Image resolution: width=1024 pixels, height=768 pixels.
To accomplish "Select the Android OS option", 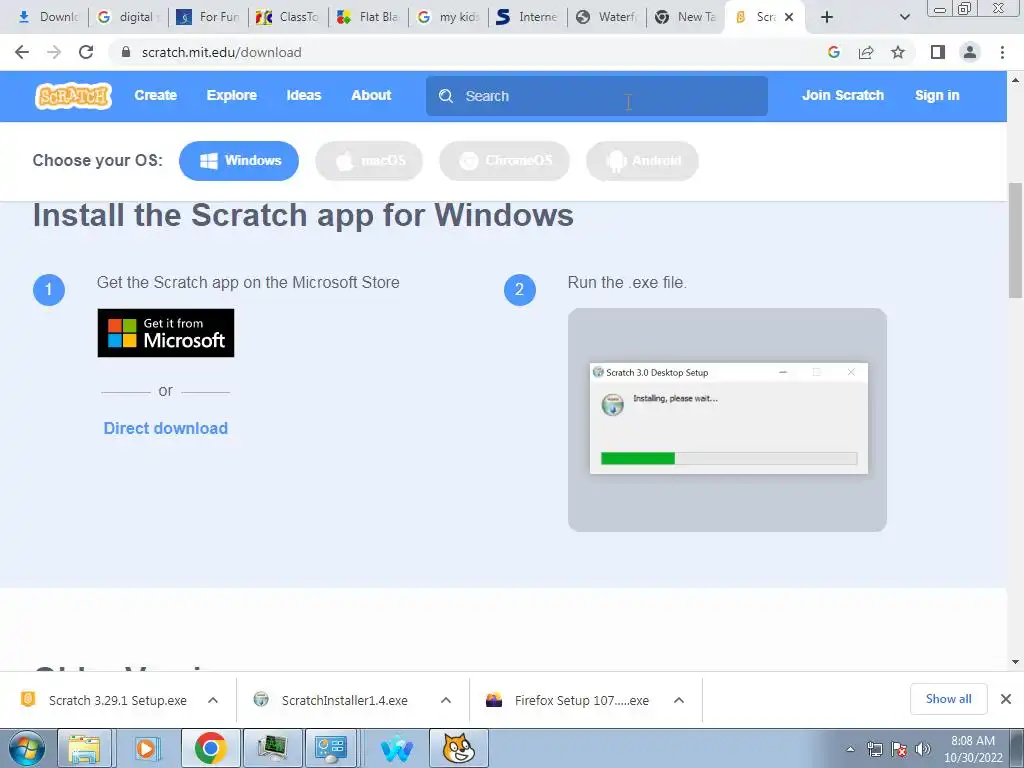I will click(x=642, y=161).
